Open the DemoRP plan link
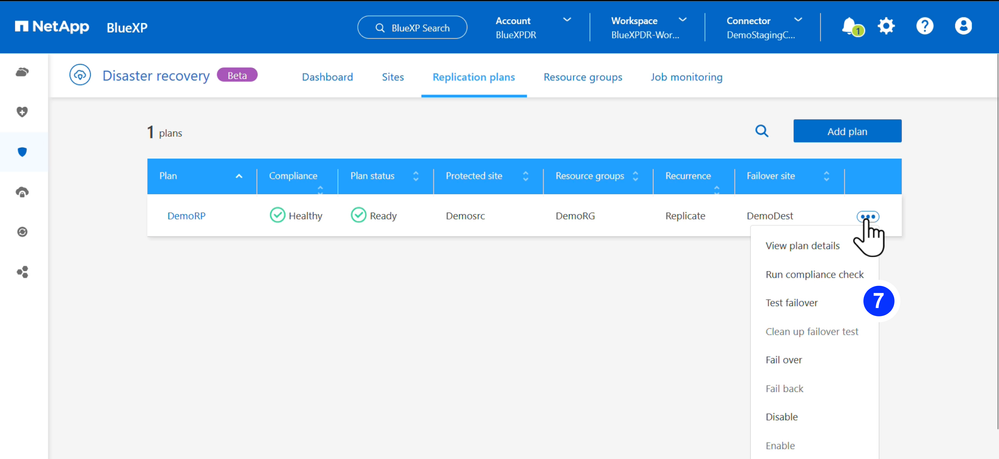Screen dimensions: 999x459 click(186, 216)
